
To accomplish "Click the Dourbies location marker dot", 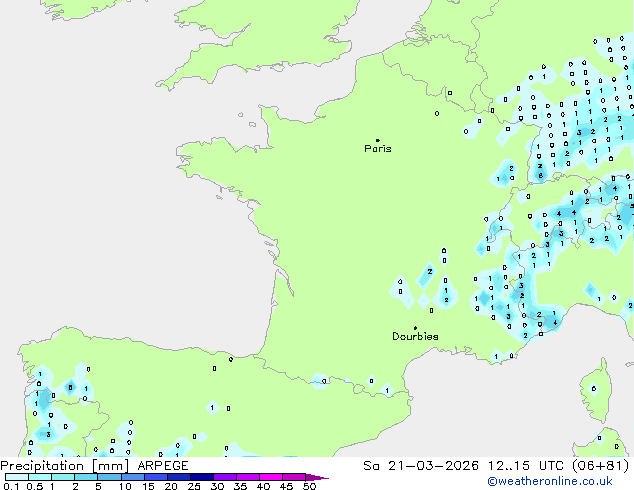I will (415, 328).
